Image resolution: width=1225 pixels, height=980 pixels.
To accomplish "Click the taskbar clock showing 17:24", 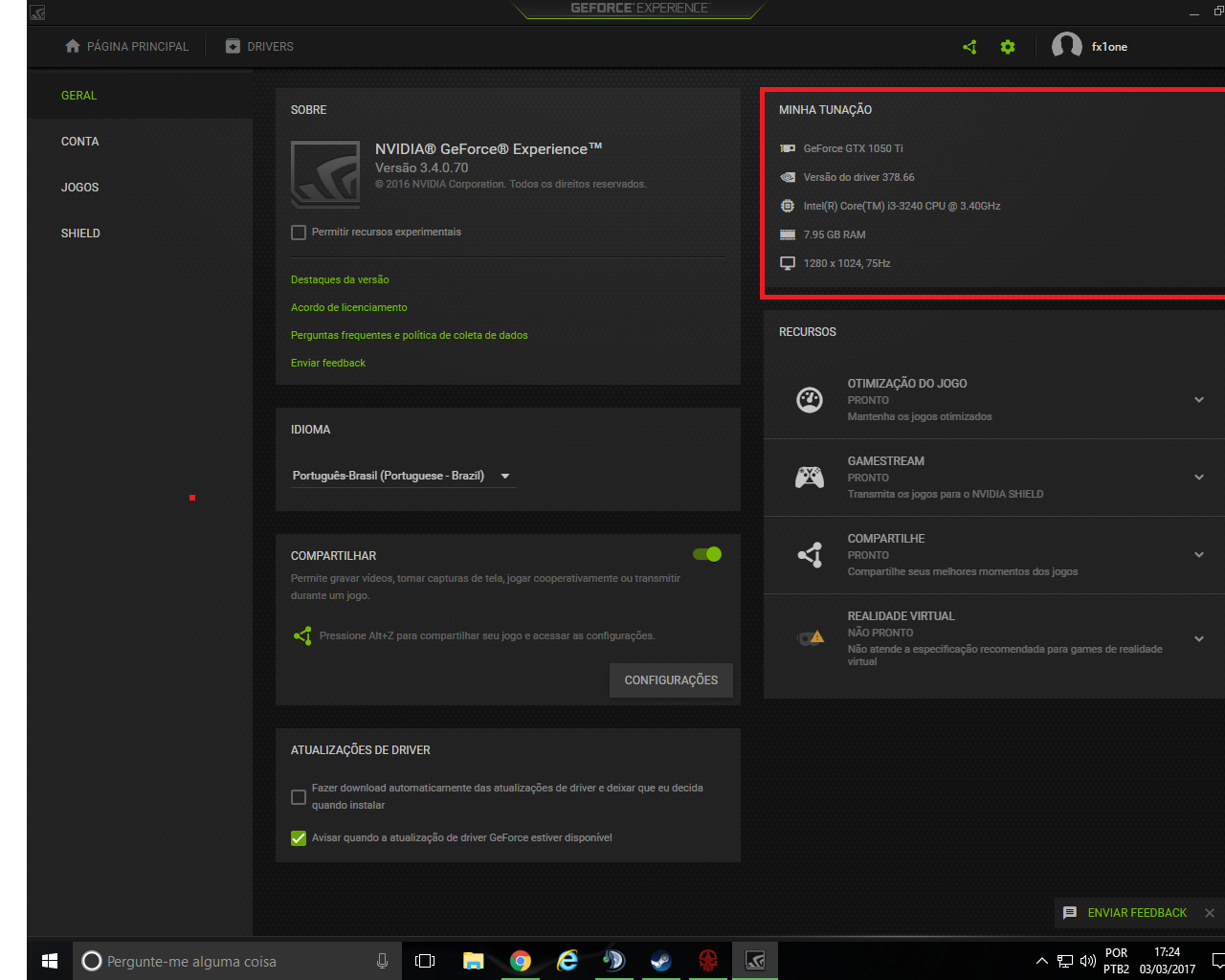I will click(1167, 961).
